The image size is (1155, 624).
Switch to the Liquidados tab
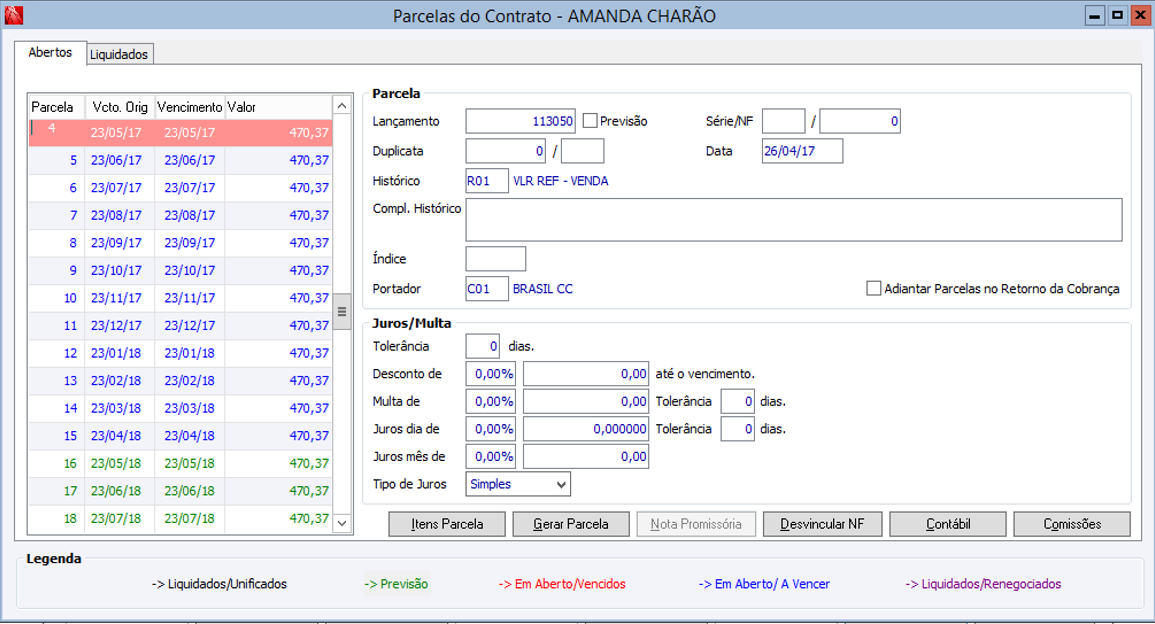click(x=119, y=55)
